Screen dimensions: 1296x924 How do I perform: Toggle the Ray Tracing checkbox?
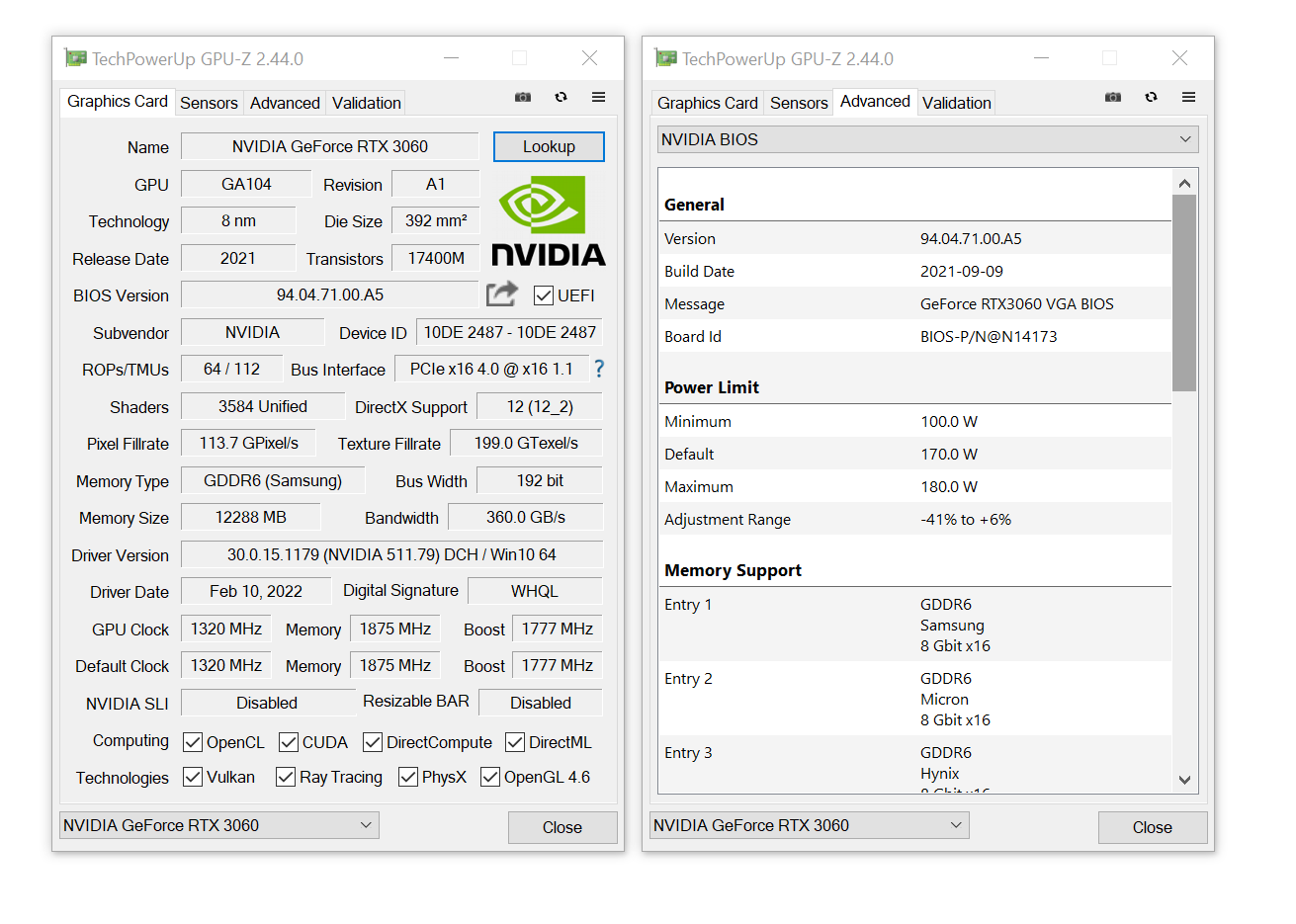286,777
